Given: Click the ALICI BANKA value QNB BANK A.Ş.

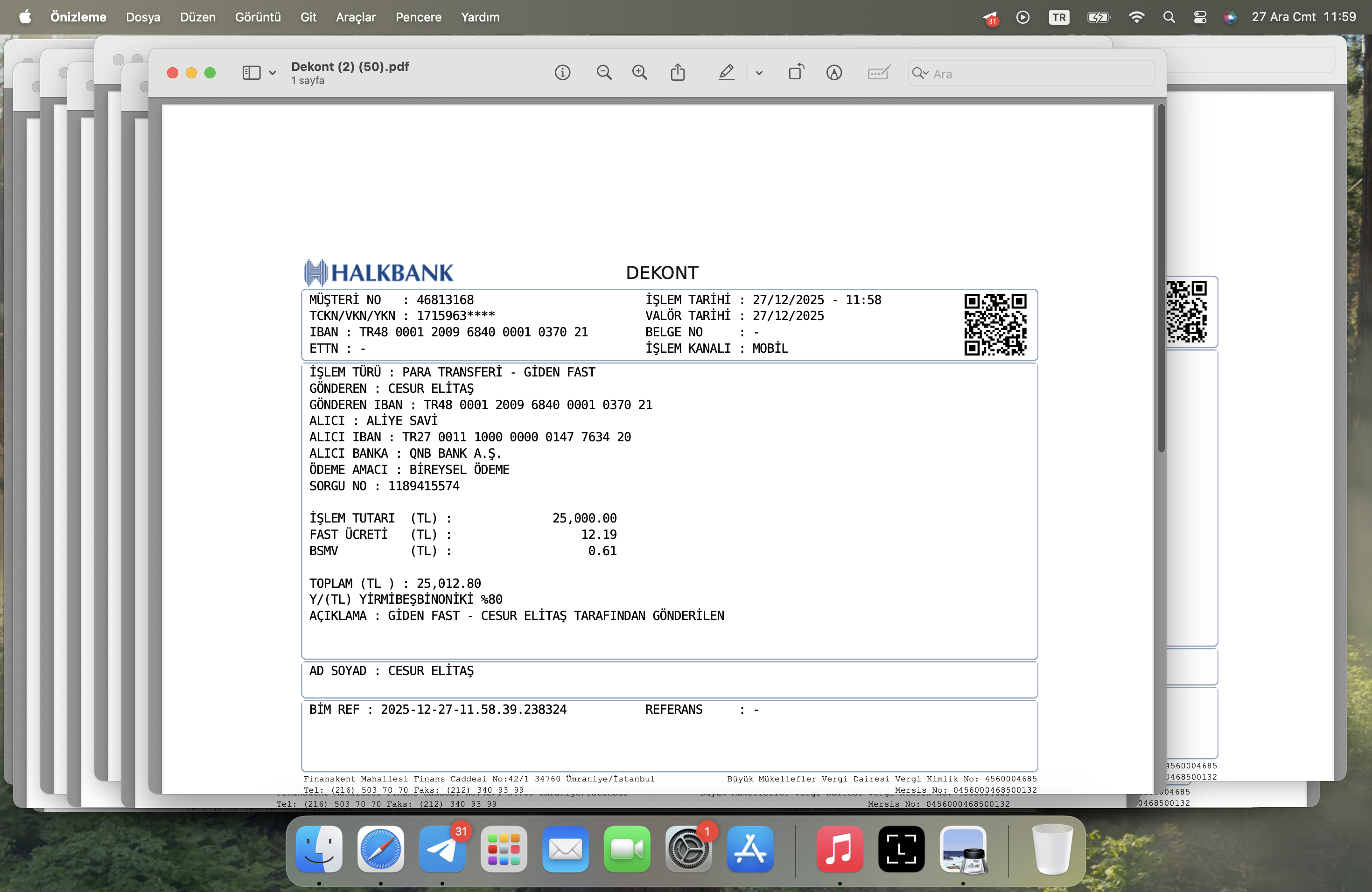Looking at the screenshot, I should pyautogui.click(x=455, y=453).
